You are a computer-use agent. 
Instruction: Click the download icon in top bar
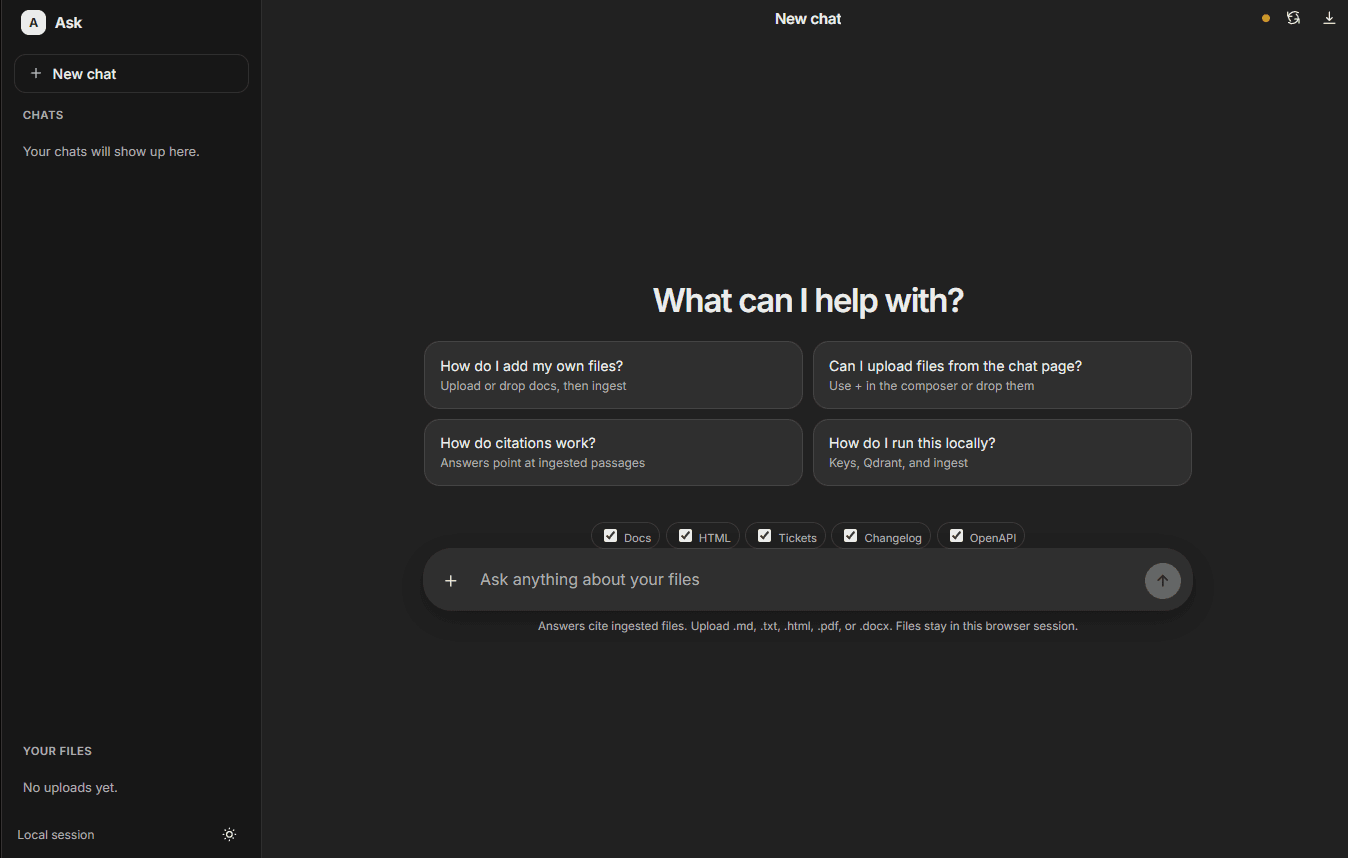click(x=1329, y=18)
